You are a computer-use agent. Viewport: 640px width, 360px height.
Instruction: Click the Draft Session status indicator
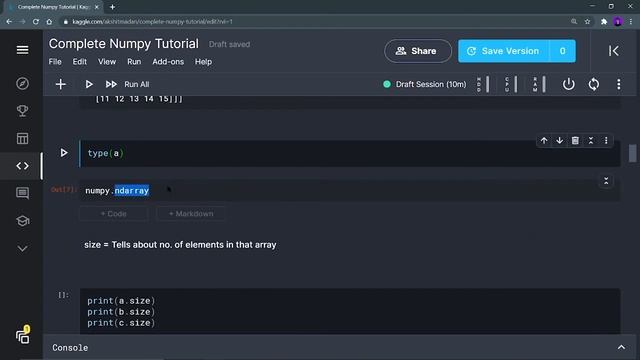(x=425, y=84)
